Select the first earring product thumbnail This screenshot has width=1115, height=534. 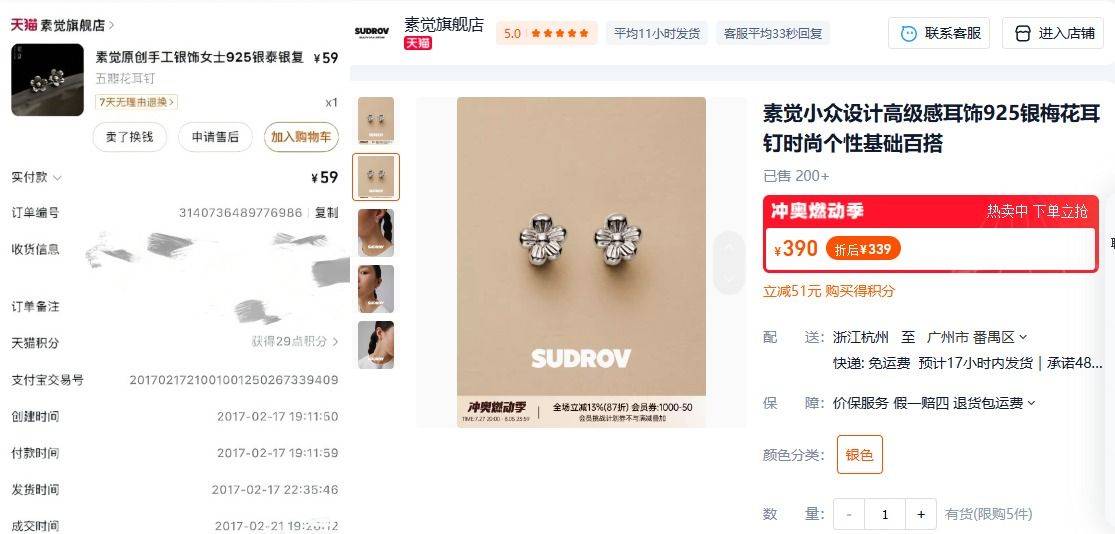376,121
